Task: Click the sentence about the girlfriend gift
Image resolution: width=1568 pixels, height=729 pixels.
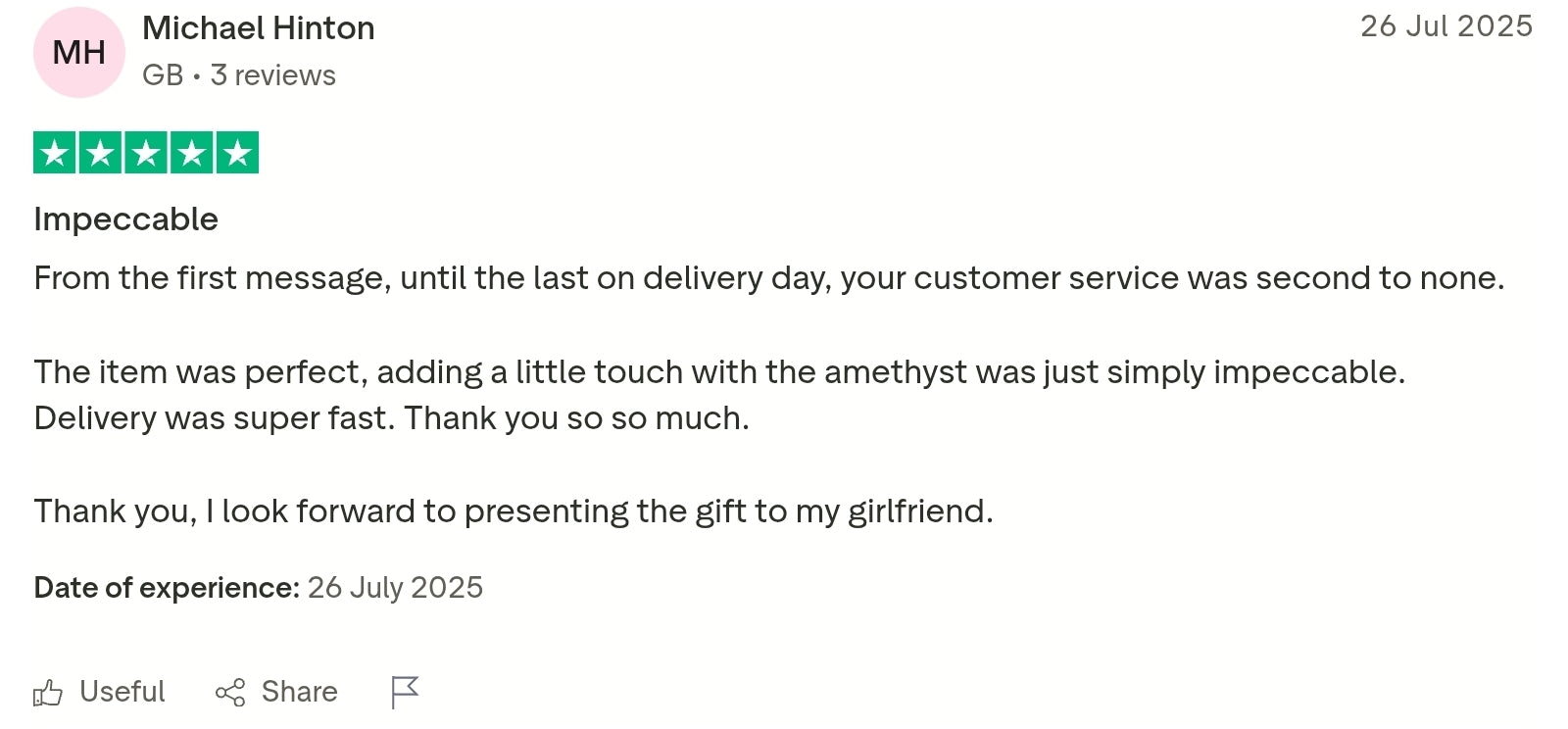Action: [x=514, y=511]
